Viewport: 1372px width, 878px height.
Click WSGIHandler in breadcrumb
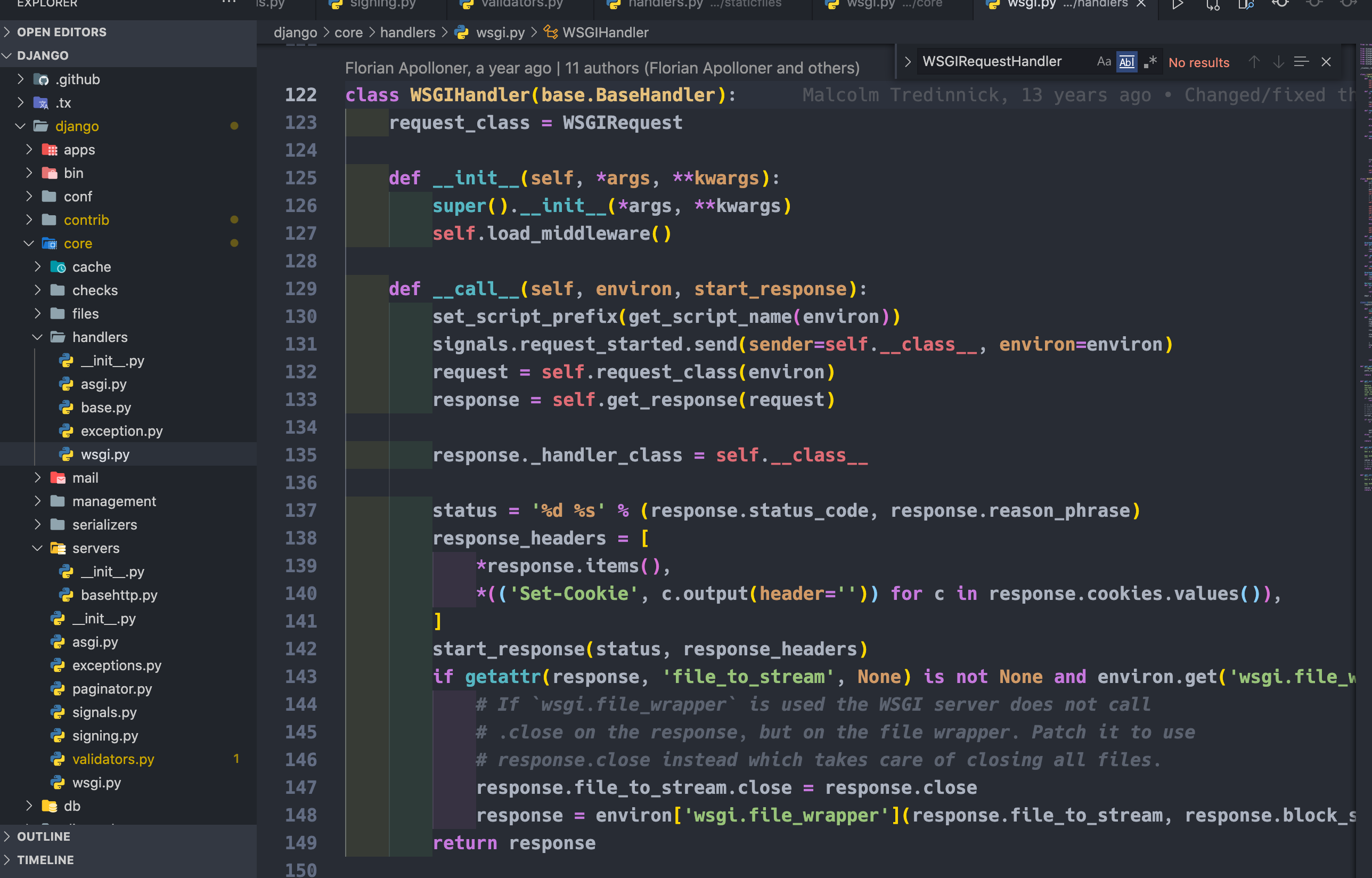pos(605,32)
